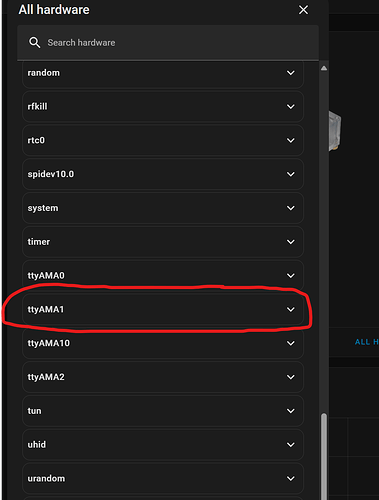379x500 pixels.
Task: Expand the circled ttyAMA1 entry
Action: (163, 309)
